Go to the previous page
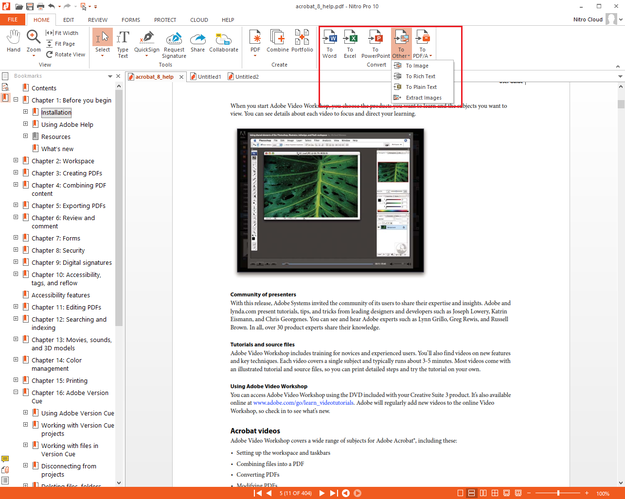 pos(269,493)
